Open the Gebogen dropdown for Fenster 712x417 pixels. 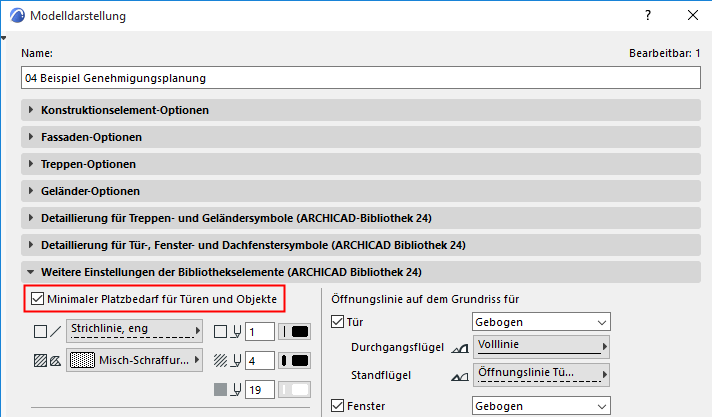pos(541,406)
